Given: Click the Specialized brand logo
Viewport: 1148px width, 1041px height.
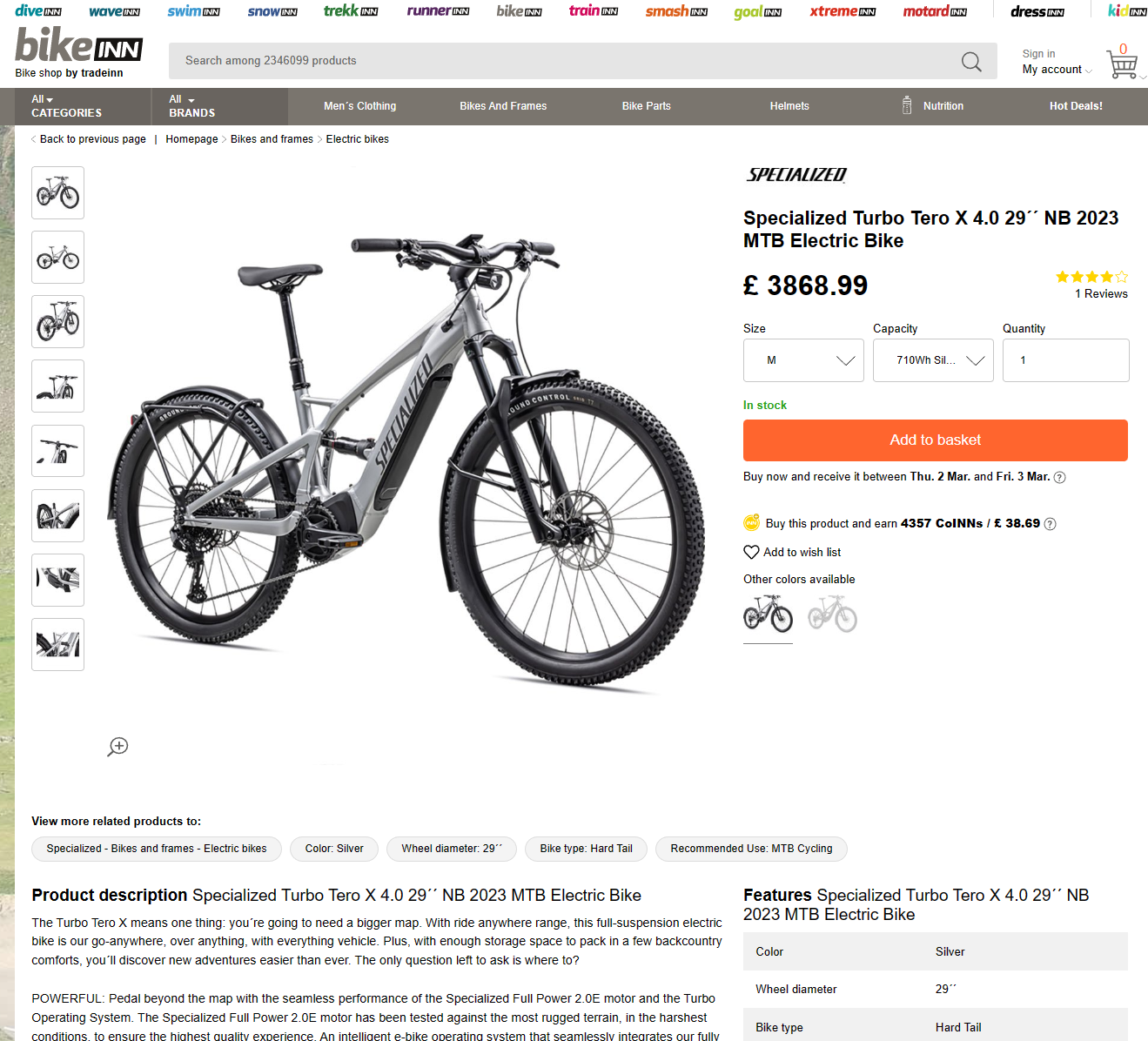Looking at the screenshot, I should (x=796, y=175).
